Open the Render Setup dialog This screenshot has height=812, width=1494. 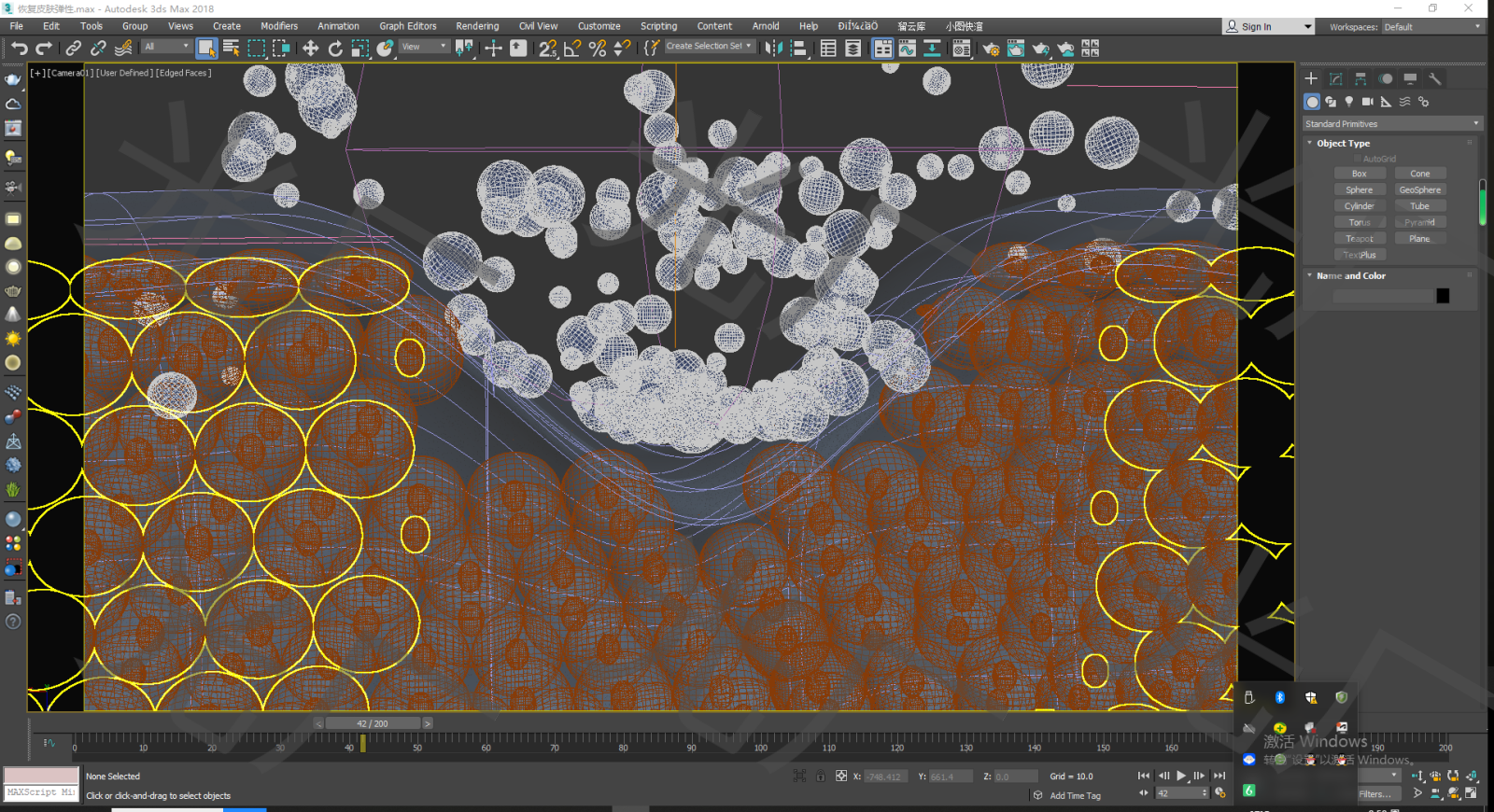pos(991,48)
